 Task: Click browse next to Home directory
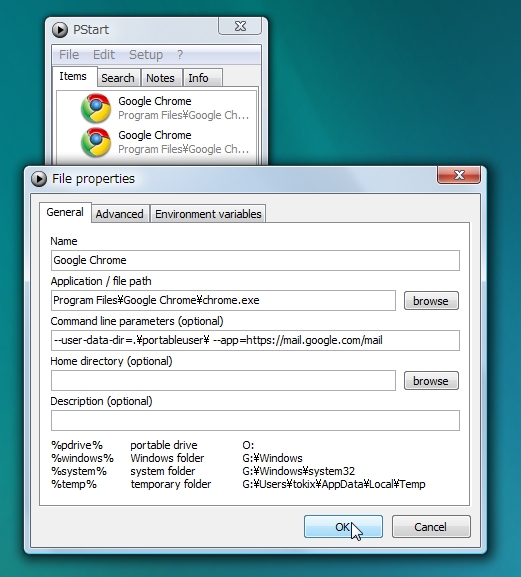click(431, 380)
